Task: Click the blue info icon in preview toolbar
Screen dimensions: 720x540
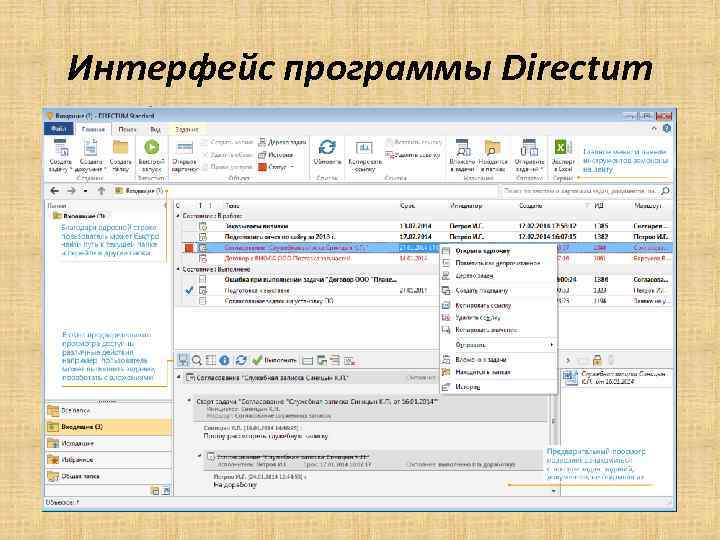Action: click(x=224, y=360)
